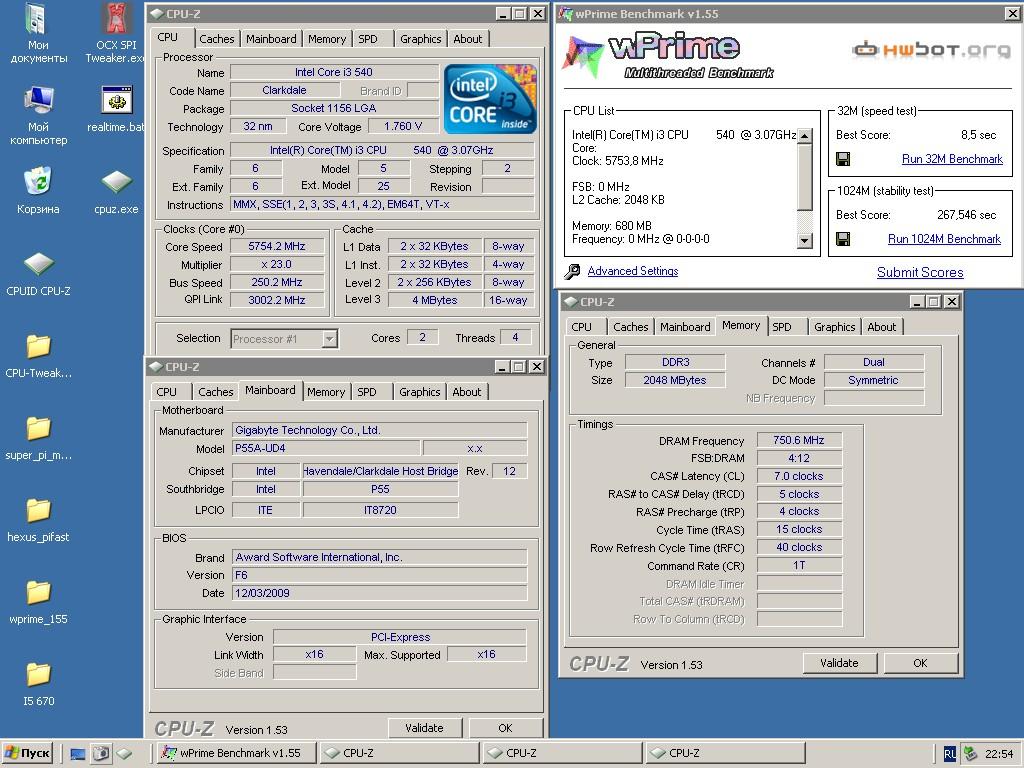Open the Processor #1 selection dropdown

(329, 339)
